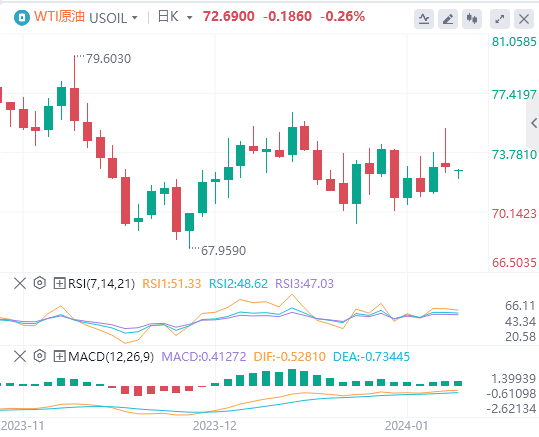Click the RSI3:47.03 value

[x=305, y=284]
